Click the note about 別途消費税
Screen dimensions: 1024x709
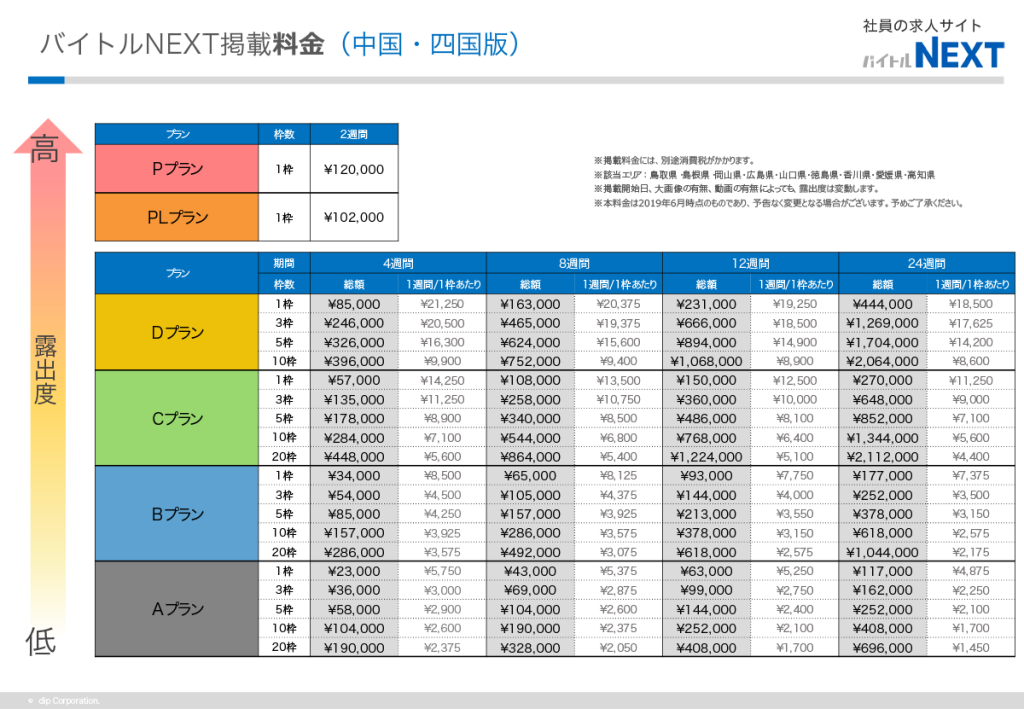675,160
